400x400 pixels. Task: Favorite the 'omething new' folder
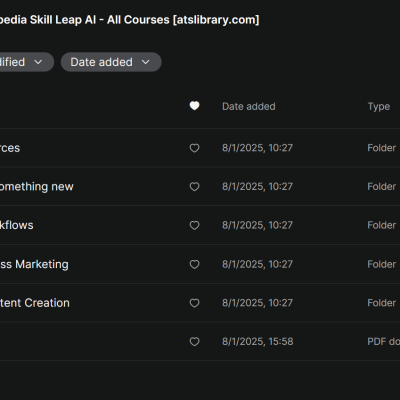pyautogui.click(x=194, y=187)
